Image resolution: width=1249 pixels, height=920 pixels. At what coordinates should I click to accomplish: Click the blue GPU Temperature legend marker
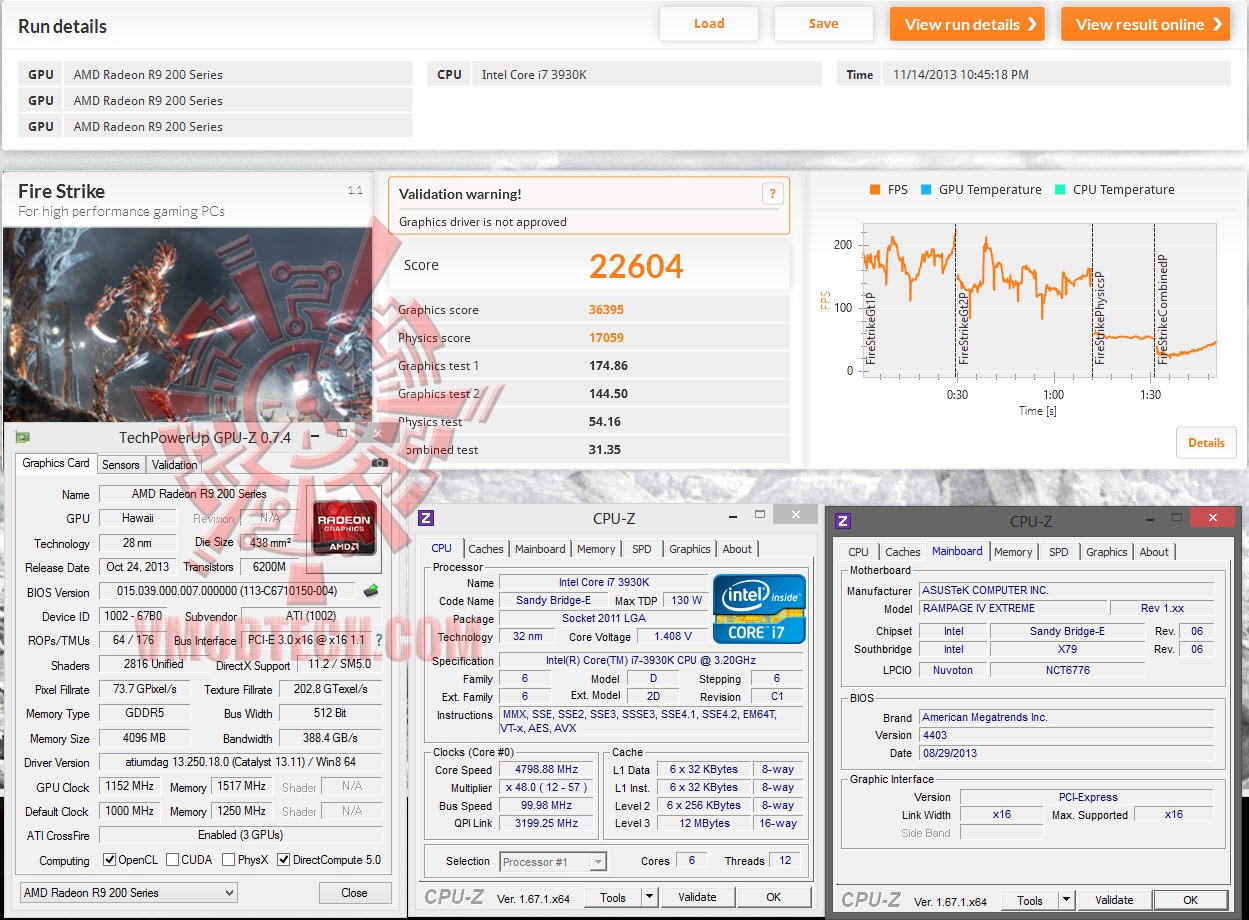[x=925, y=190]
